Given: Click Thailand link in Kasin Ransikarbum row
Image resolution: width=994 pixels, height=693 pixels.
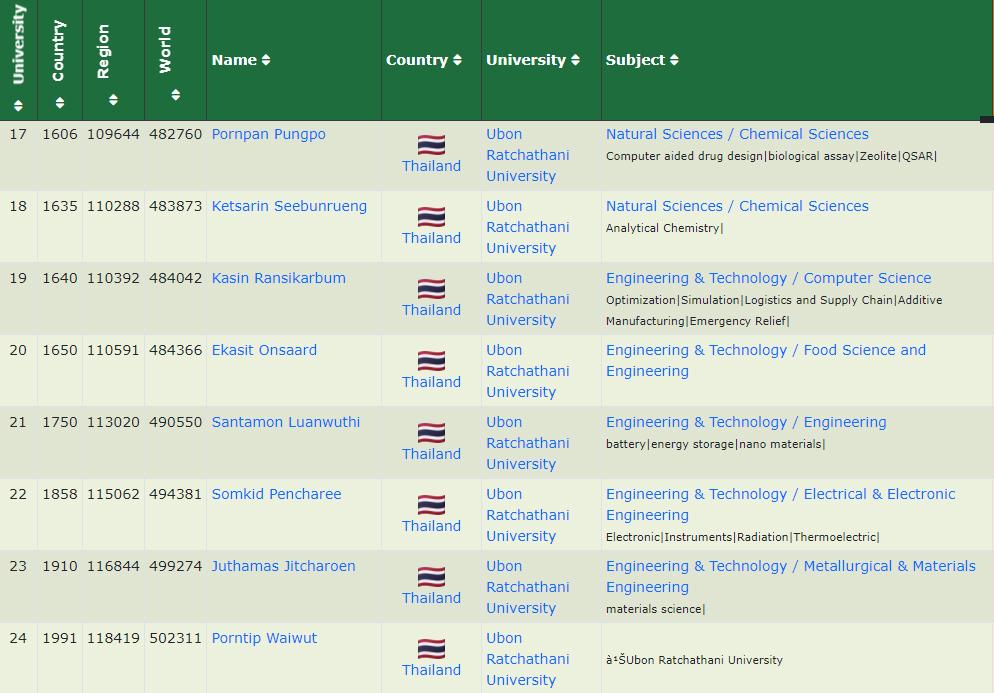Looking at the screenshot, I should click(431, 310).
